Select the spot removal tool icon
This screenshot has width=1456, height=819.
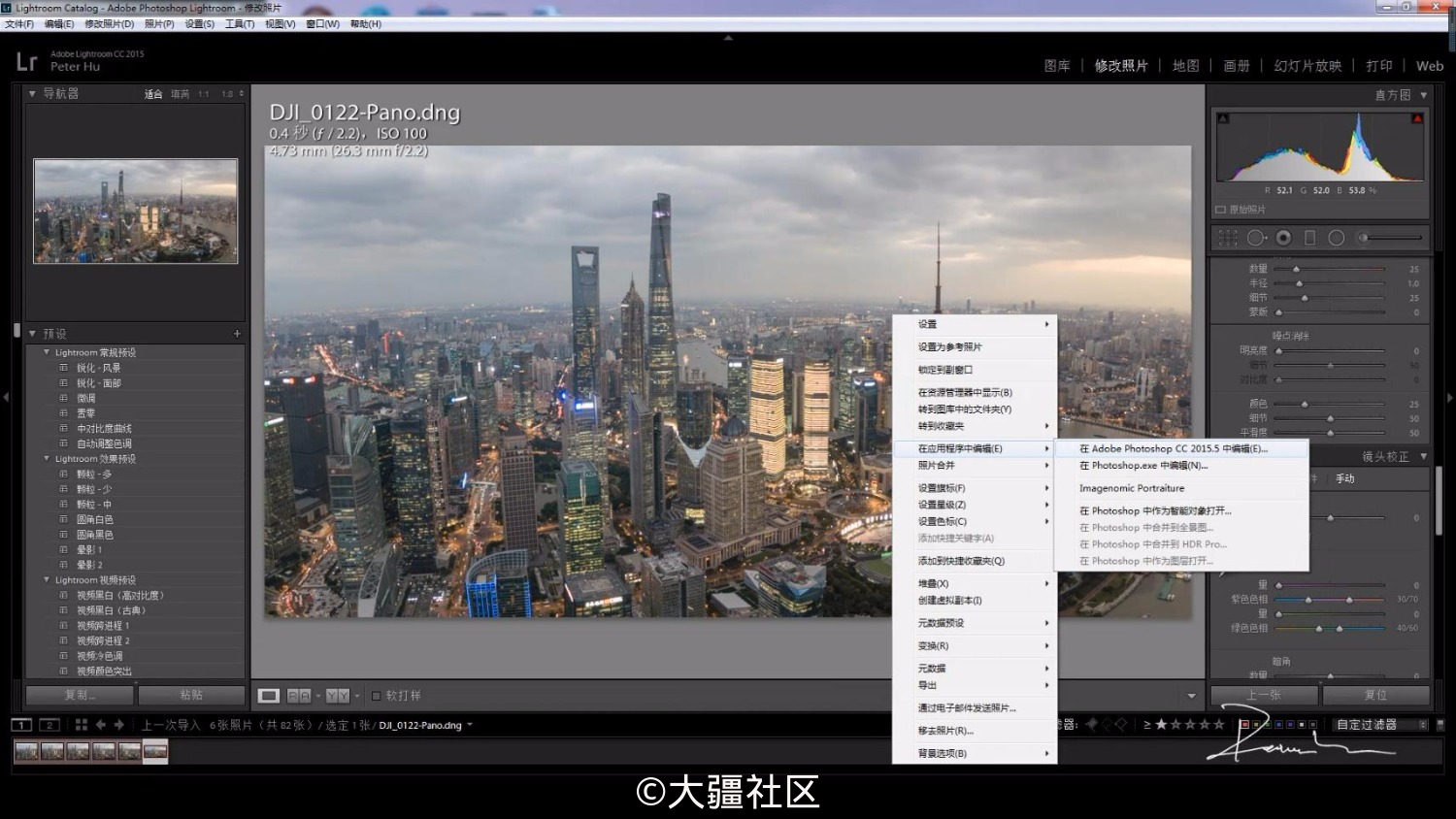click(x=1256, y=238)
